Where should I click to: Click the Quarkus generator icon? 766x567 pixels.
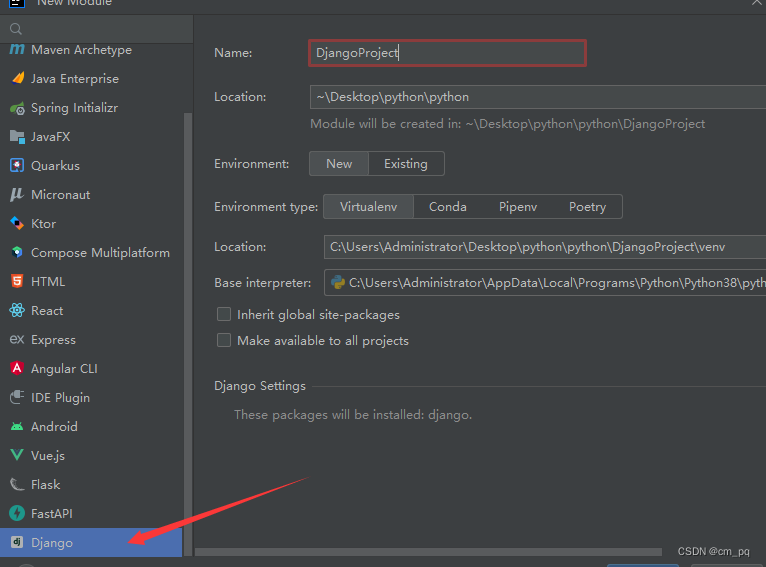(17, 166)
